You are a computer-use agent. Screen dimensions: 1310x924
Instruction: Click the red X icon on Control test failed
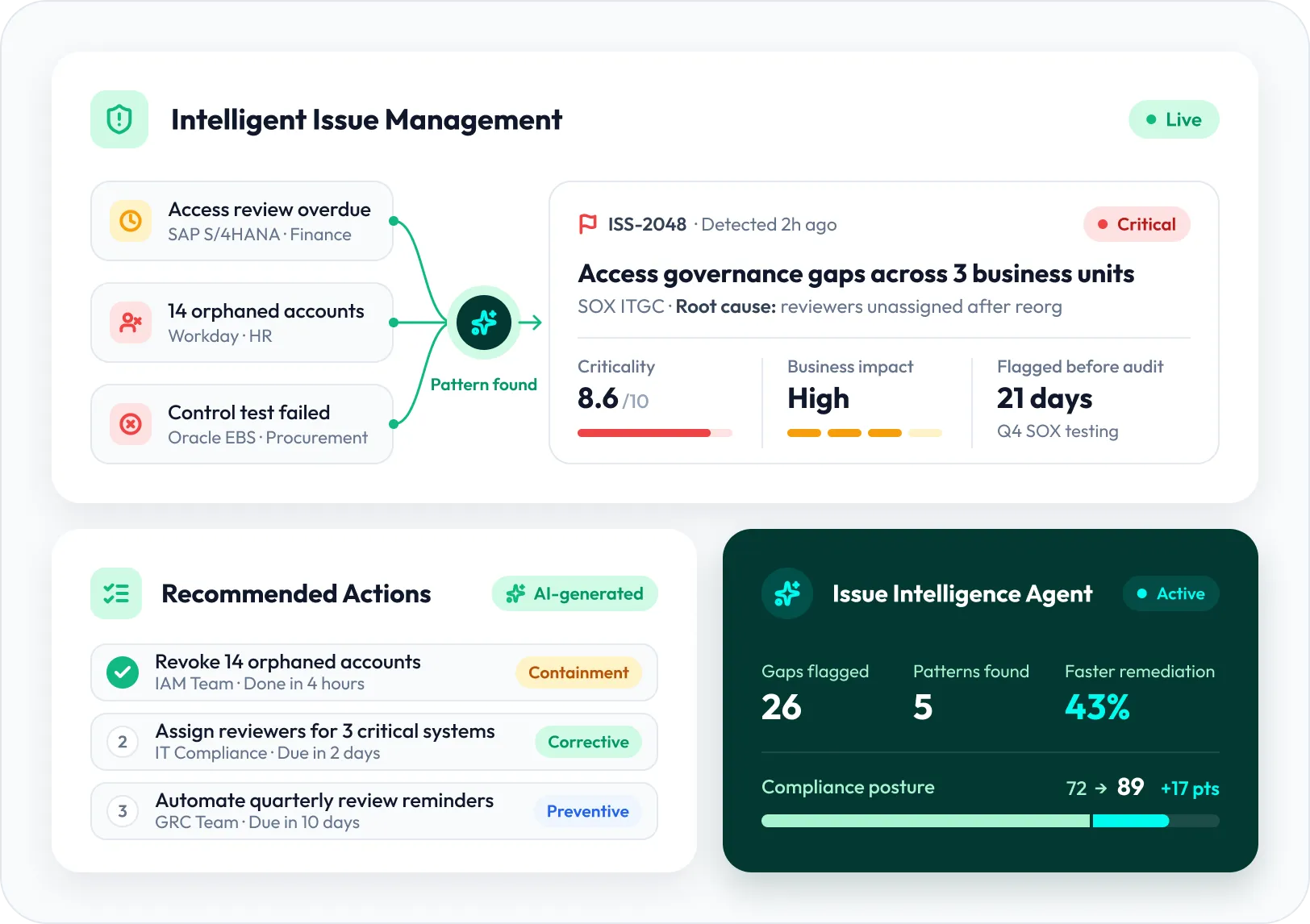(131, 424)
